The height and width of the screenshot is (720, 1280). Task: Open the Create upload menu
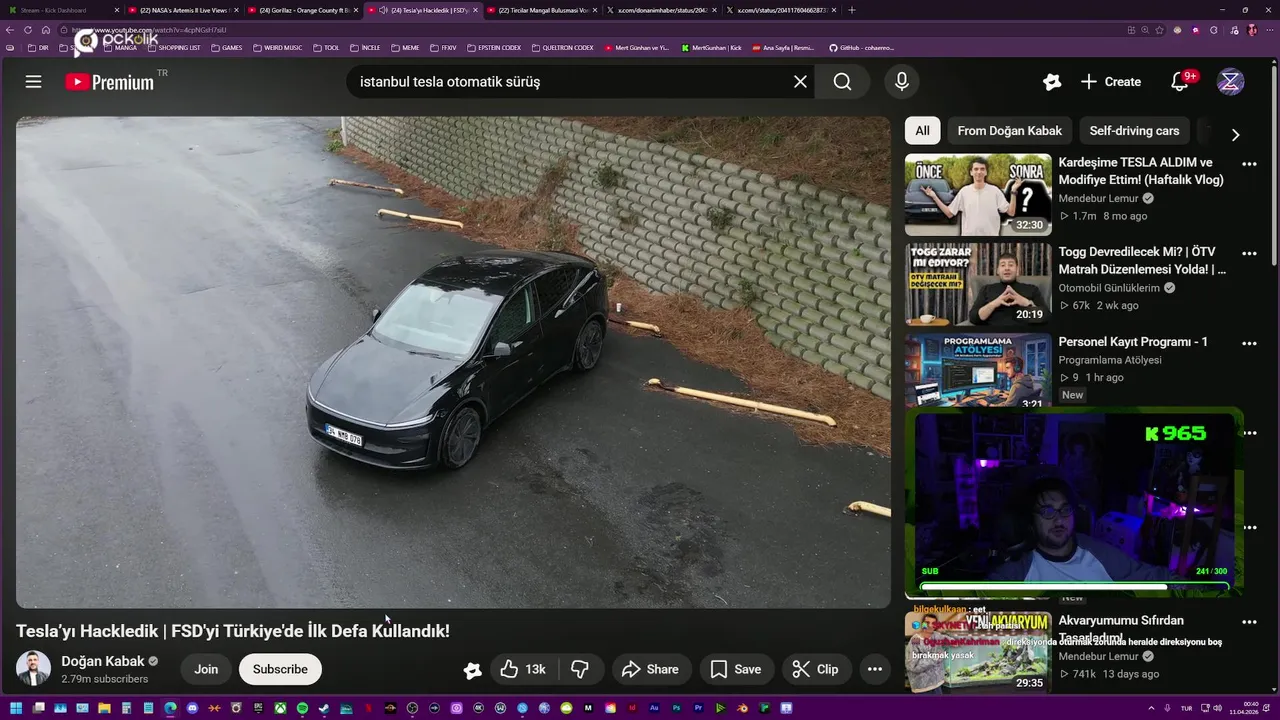(1111, 82)
